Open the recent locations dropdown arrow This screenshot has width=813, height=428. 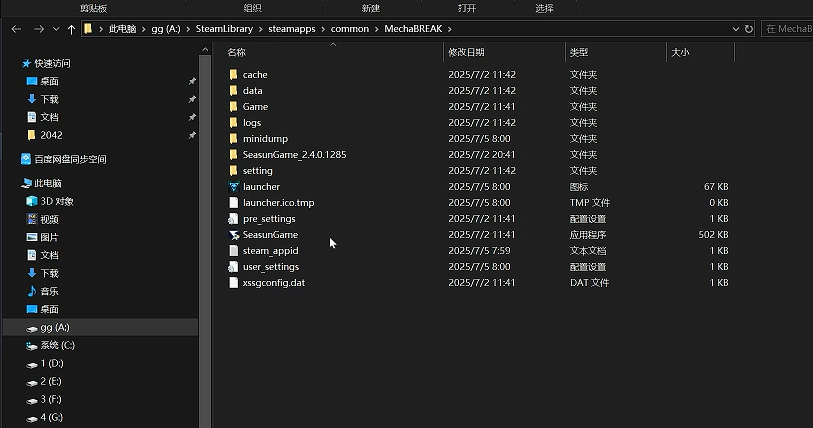54,29
